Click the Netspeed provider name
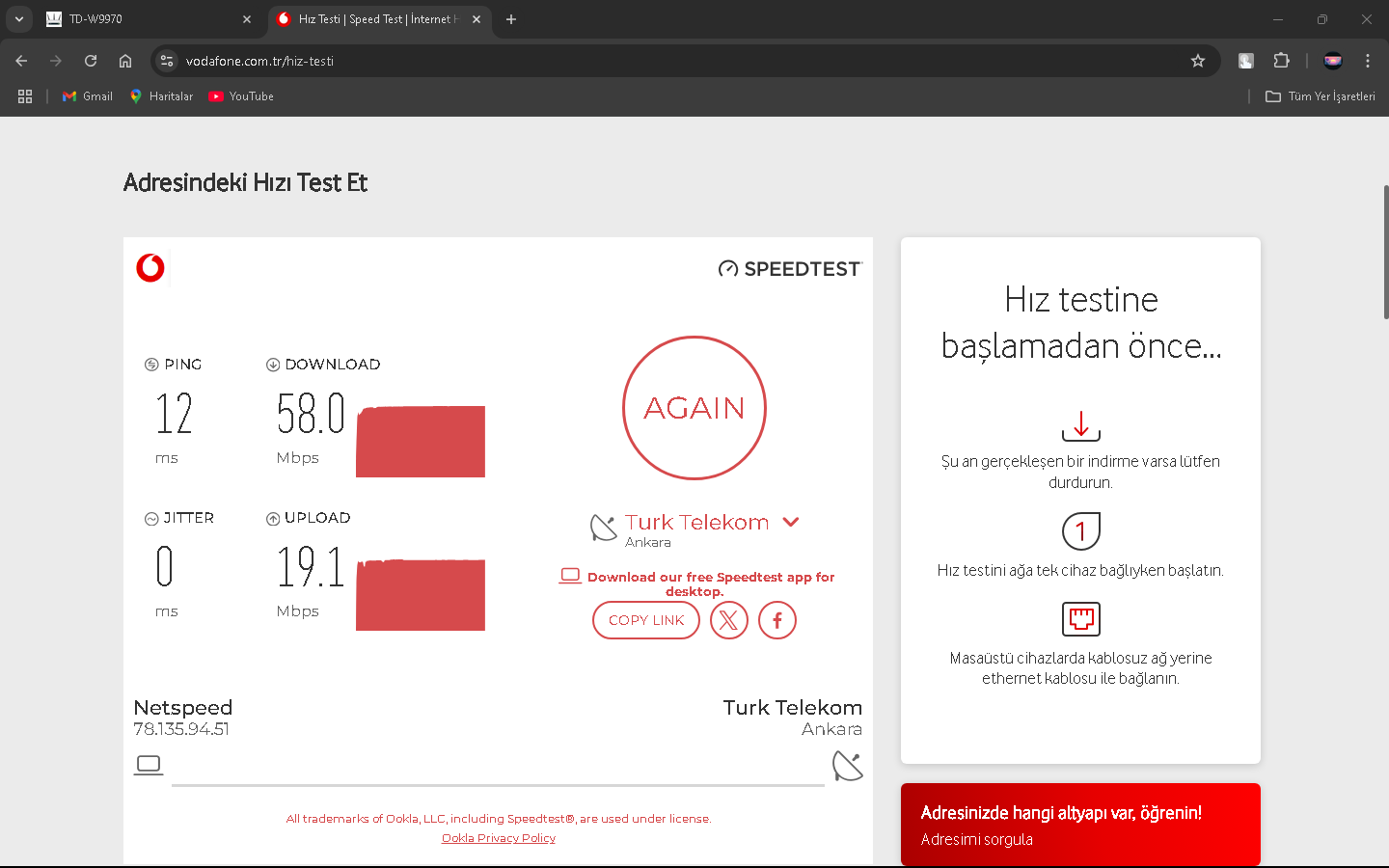 tap(183, 707)
